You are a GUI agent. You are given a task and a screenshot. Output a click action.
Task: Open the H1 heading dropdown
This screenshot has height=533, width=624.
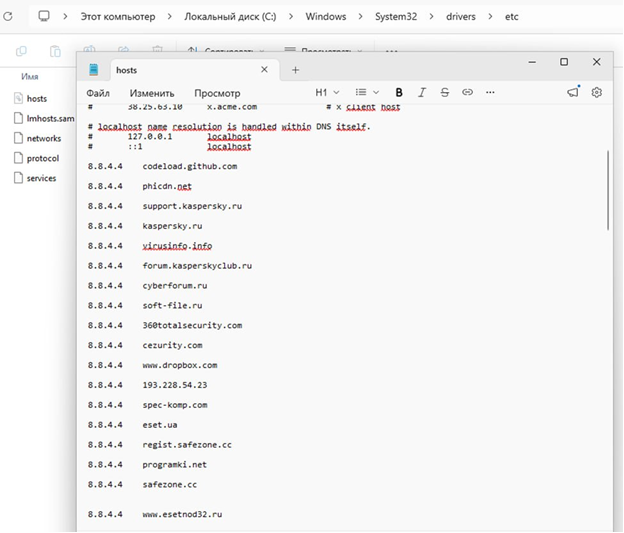click(x=327, y=93)
